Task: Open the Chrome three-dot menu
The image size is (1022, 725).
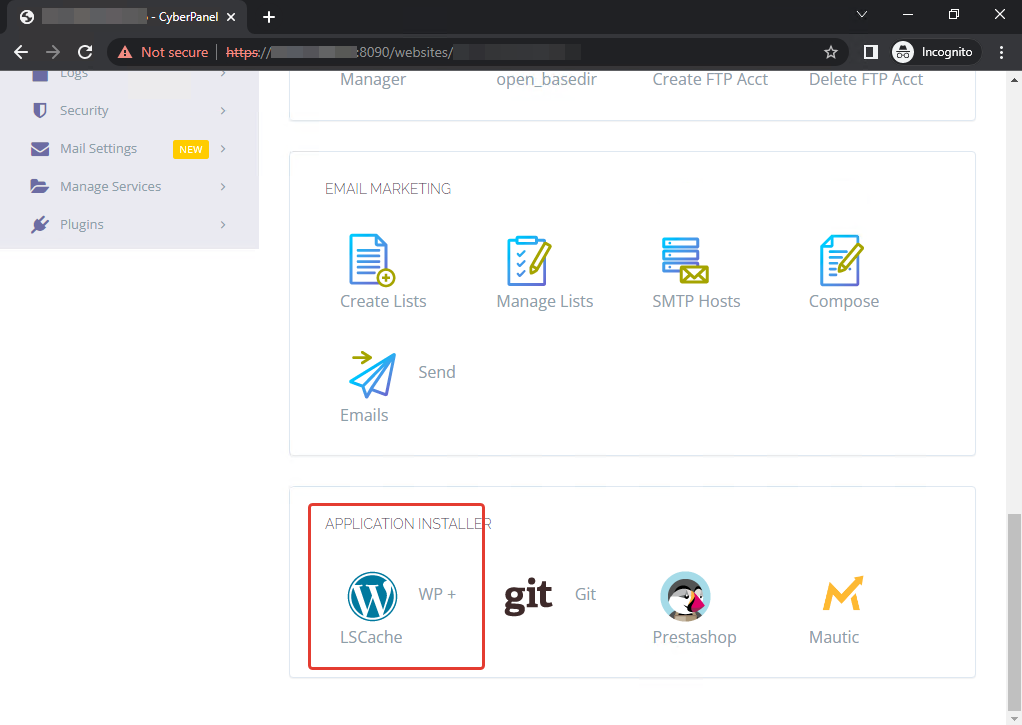Action: click(x=1002, y=52)
